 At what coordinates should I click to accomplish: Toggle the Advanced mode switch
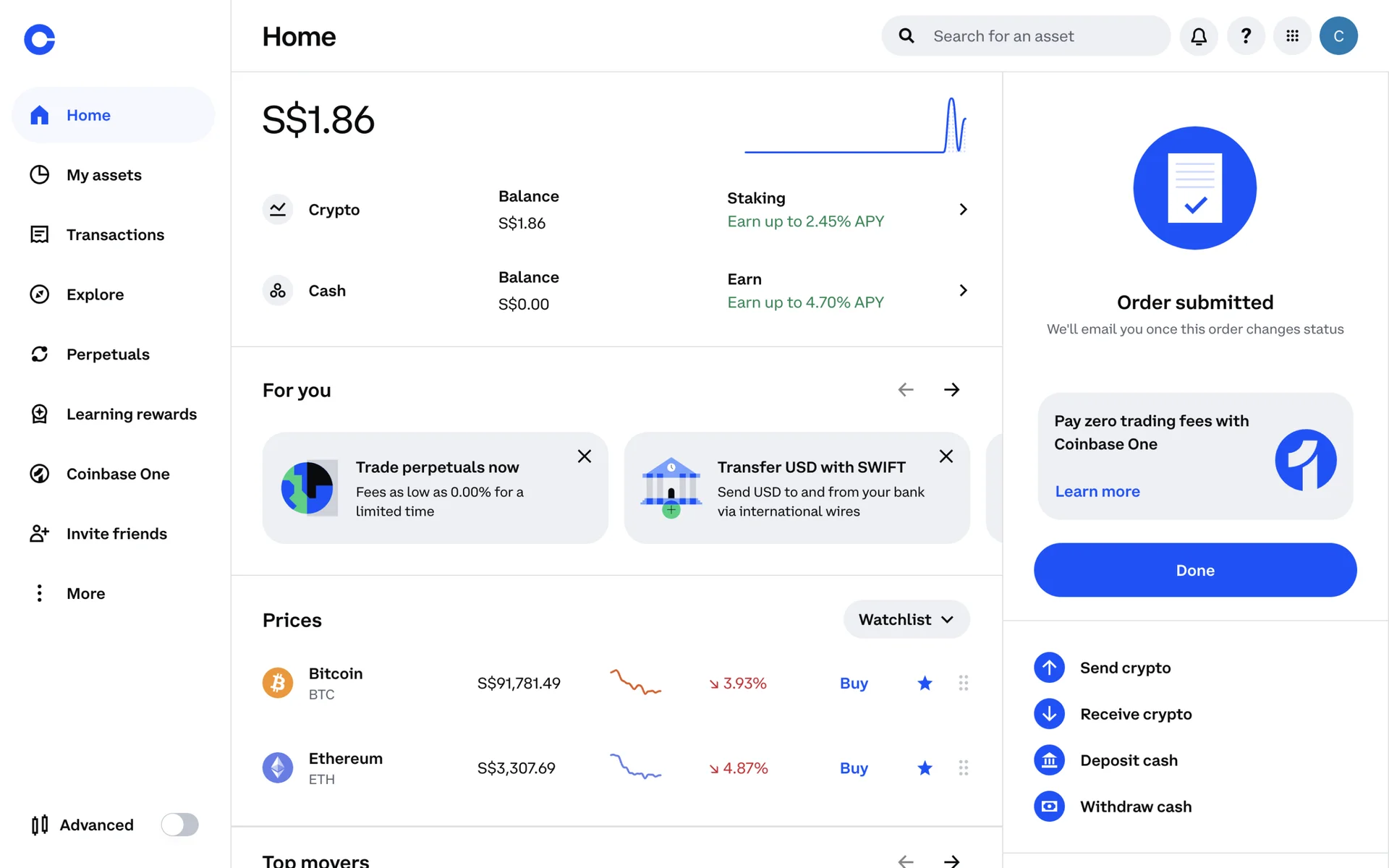[179, 825]
